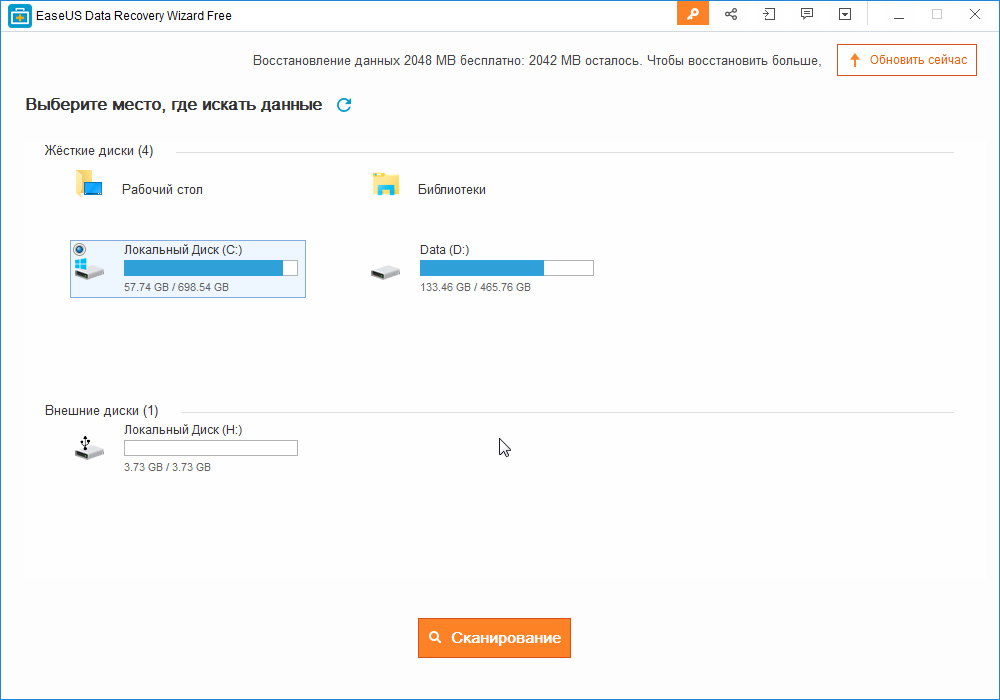Viewport: 1000px width, 700px height.
Task: Click the Жёсткие диски (4) section header
Action: (x=99, y=150)
